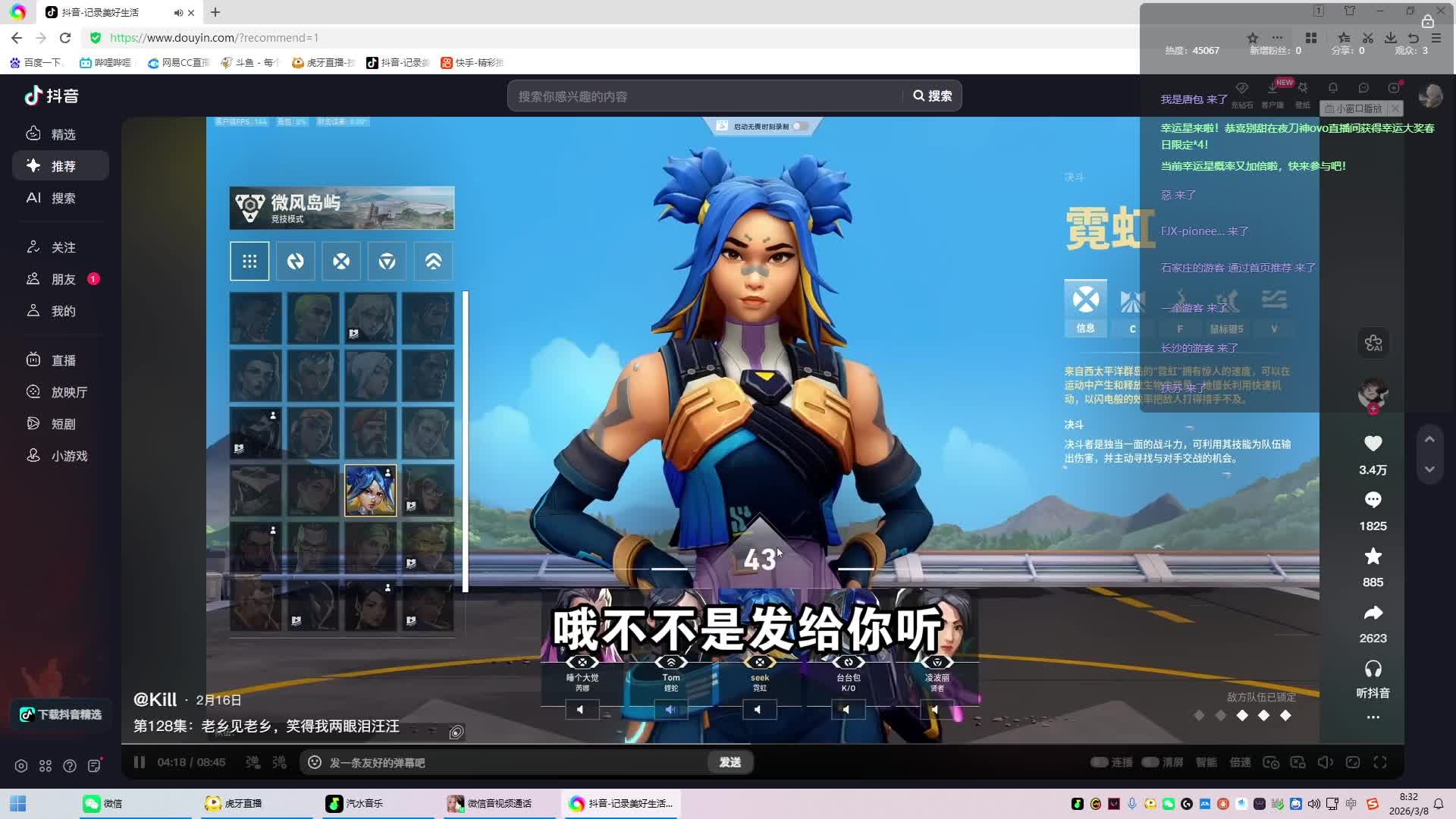Mute the video volume speaker icon
Image resolution: width=1456 pixels, height=819 pixels.
pyautogui.click(x=1325, y=762)
